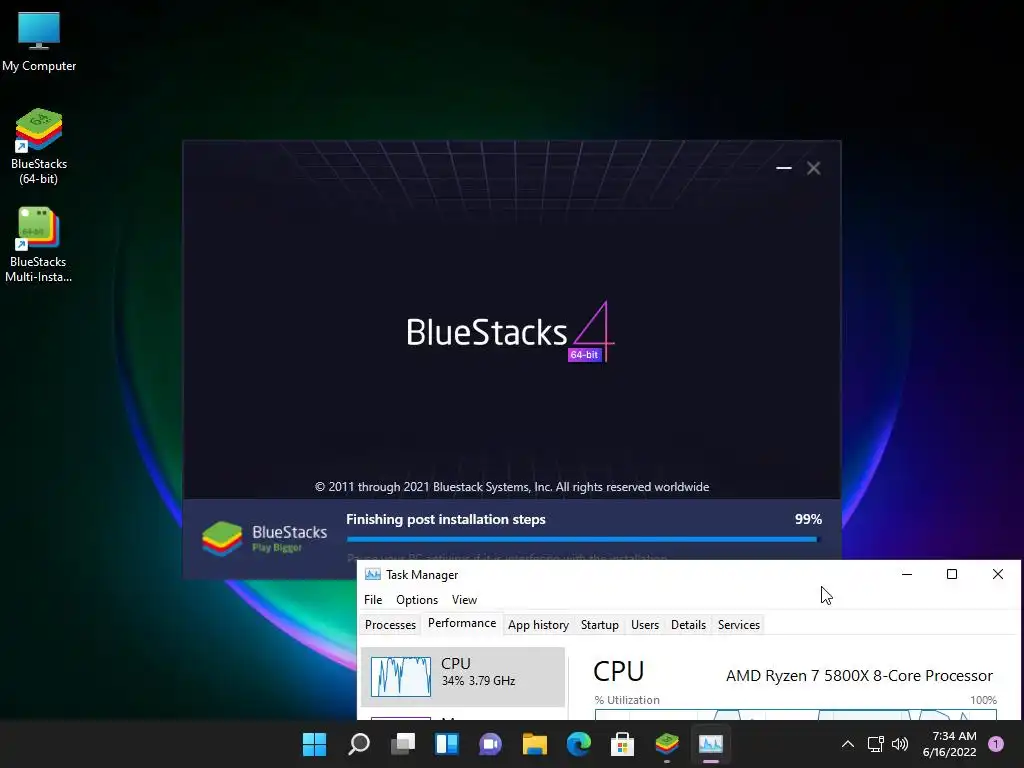Image resolution: width=1024 pixels, height=768 pixels.
Task: Open the notification count badge
Action: [995, 744]
